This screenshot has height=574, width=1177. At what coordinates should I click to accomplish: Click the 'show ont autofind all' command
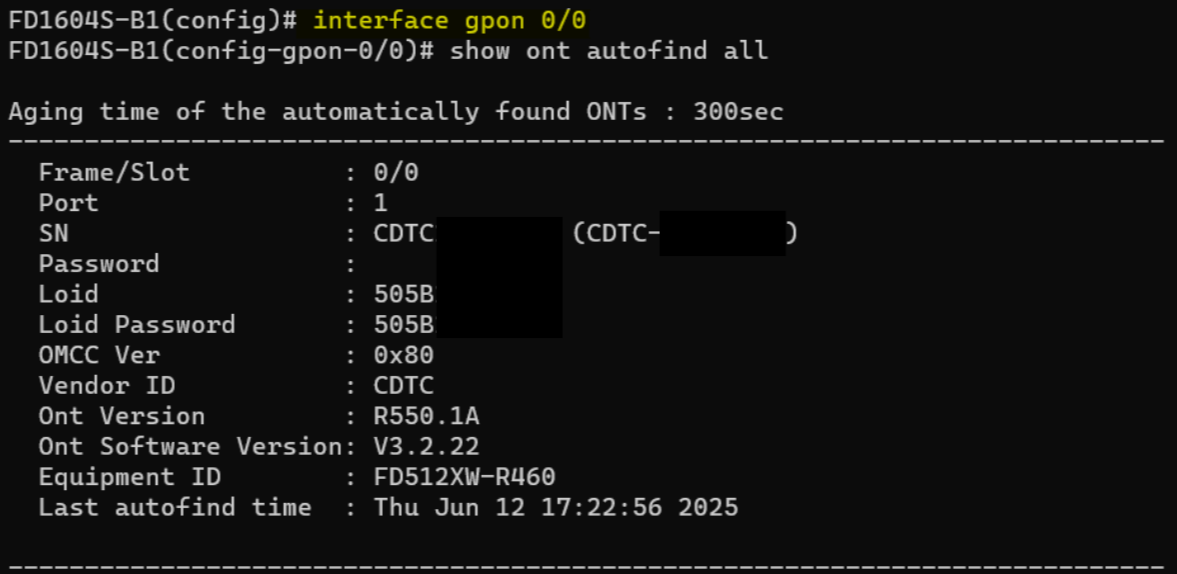pyautogui.click(x=608, y=51)
